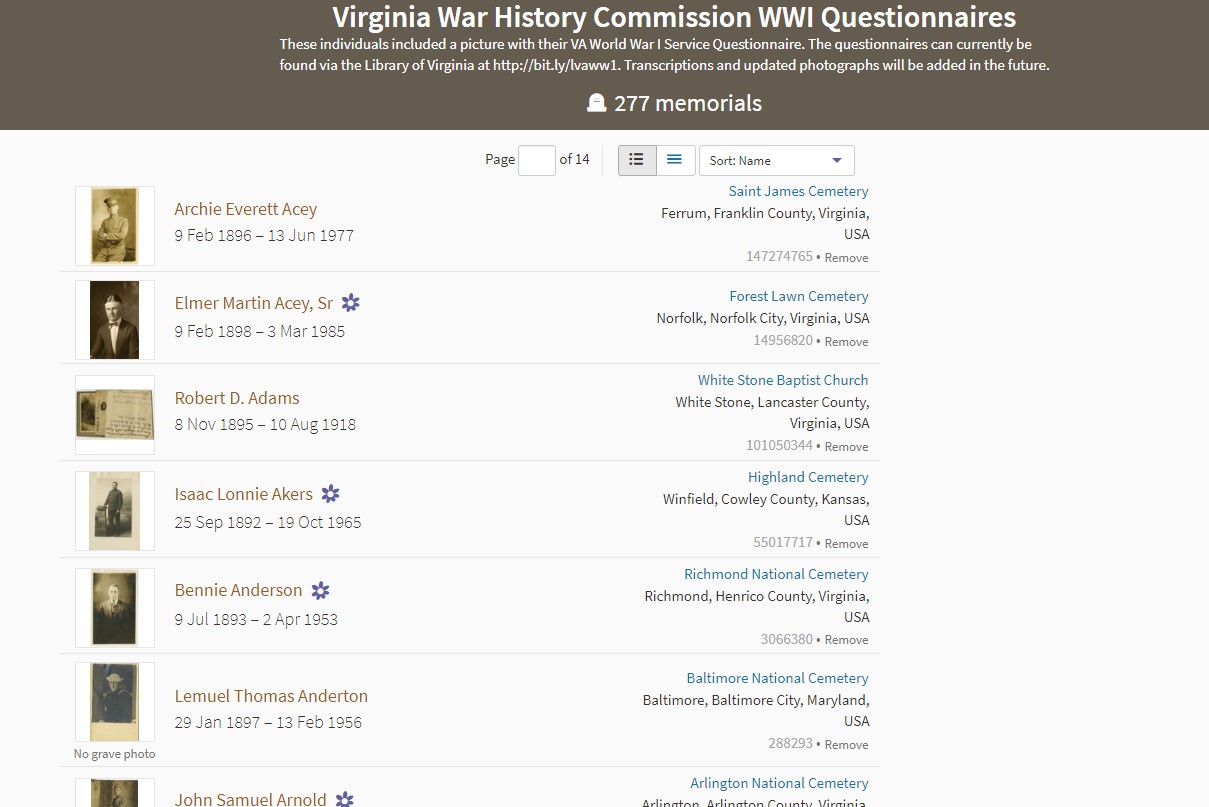Select the detailed list view icon
The image size is (1209, 807).
[x=637, y=159]
